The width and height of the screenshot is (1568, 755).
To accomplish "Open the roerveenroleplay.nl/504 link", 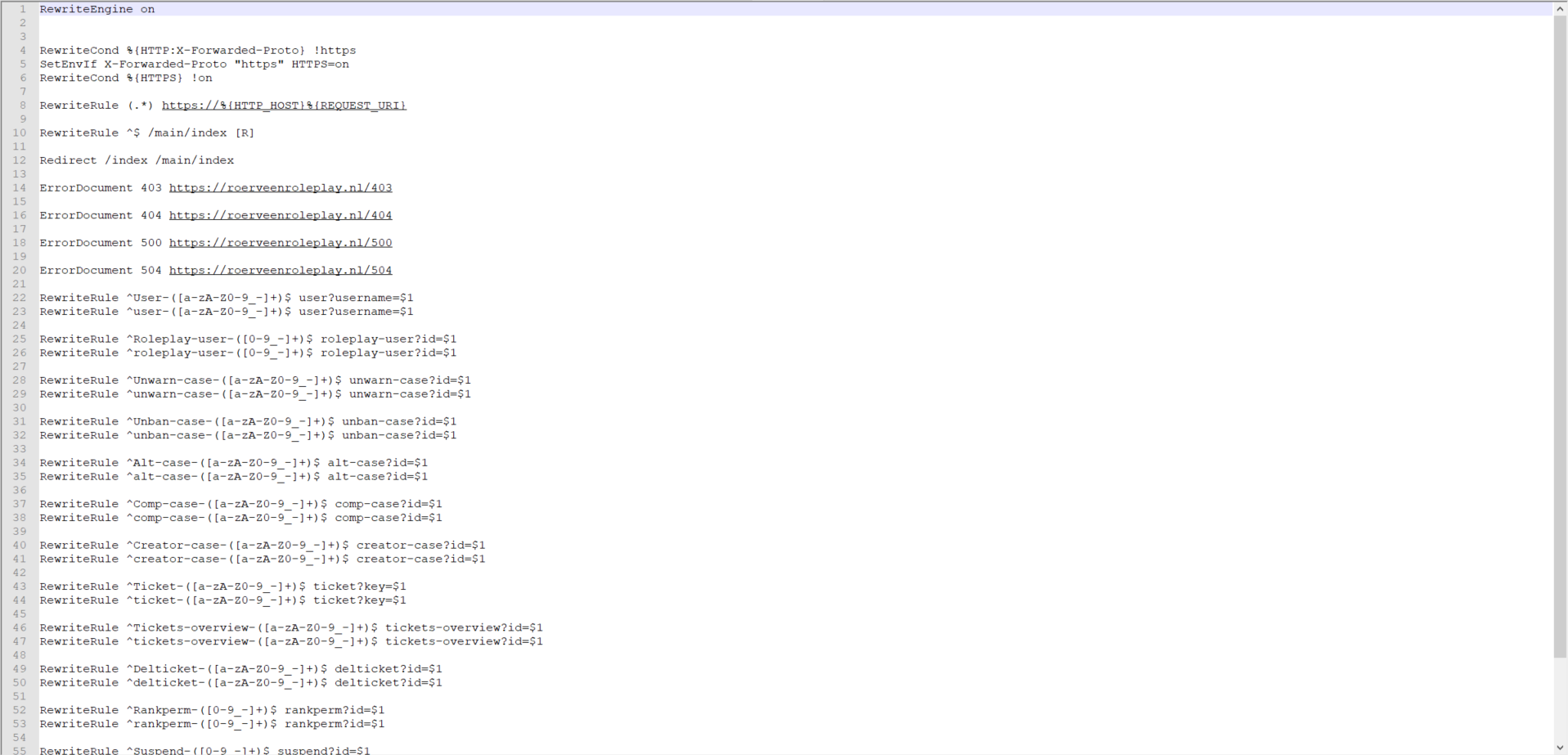I will (280, 271).
